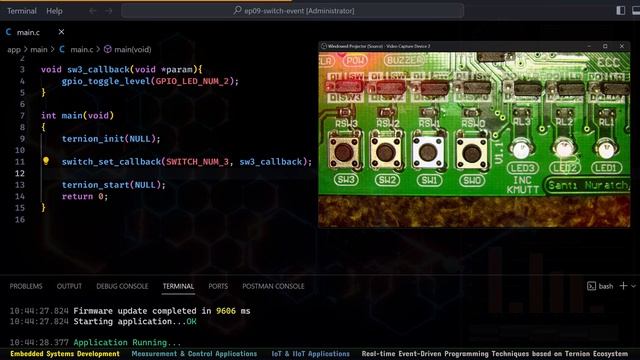The width and height of the screenshot is (640, 360).
Task: Open the Help menu
Action: click(x=54, y=11)
